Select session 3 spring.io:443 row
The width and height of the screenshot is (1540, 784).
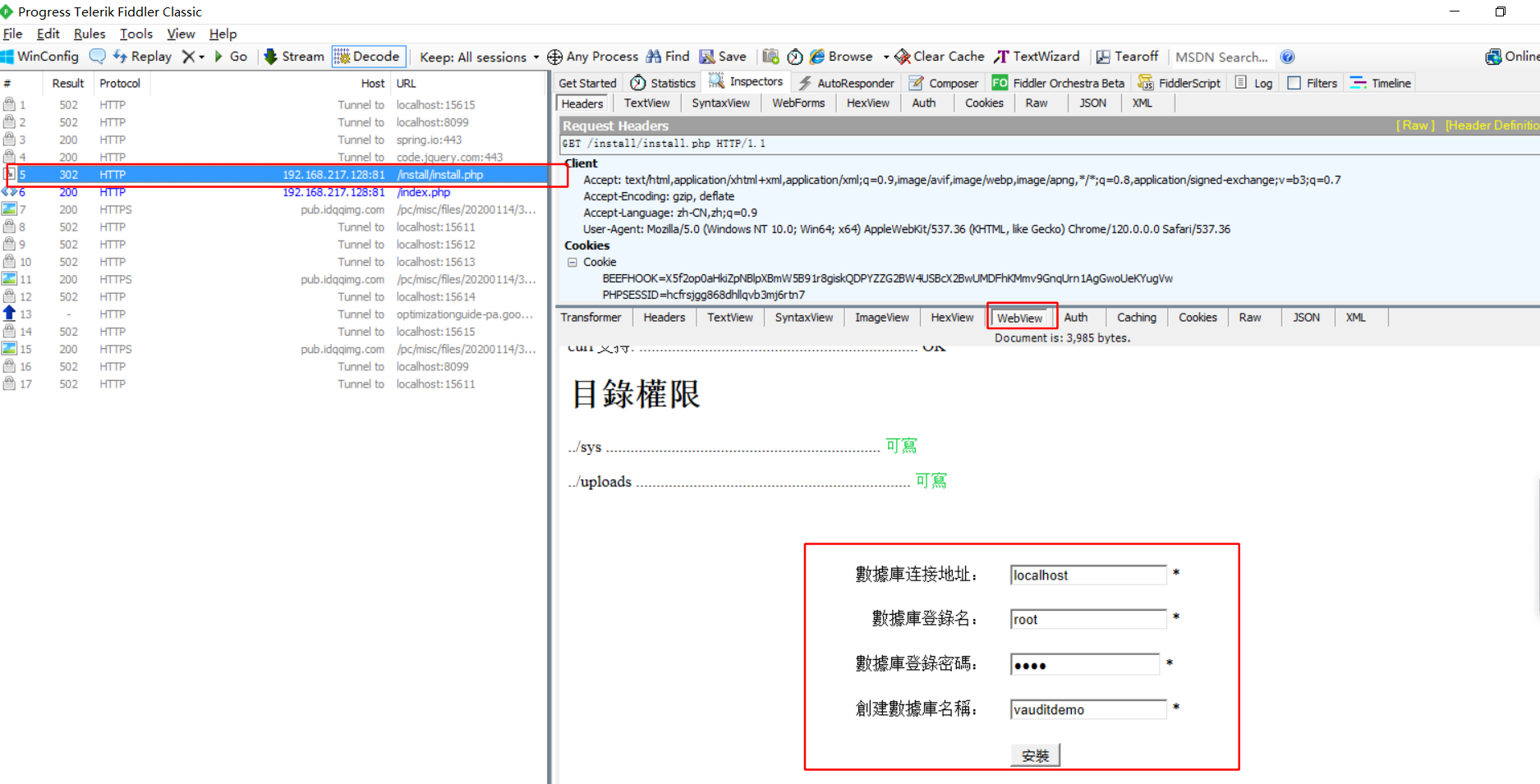(274, 140)
